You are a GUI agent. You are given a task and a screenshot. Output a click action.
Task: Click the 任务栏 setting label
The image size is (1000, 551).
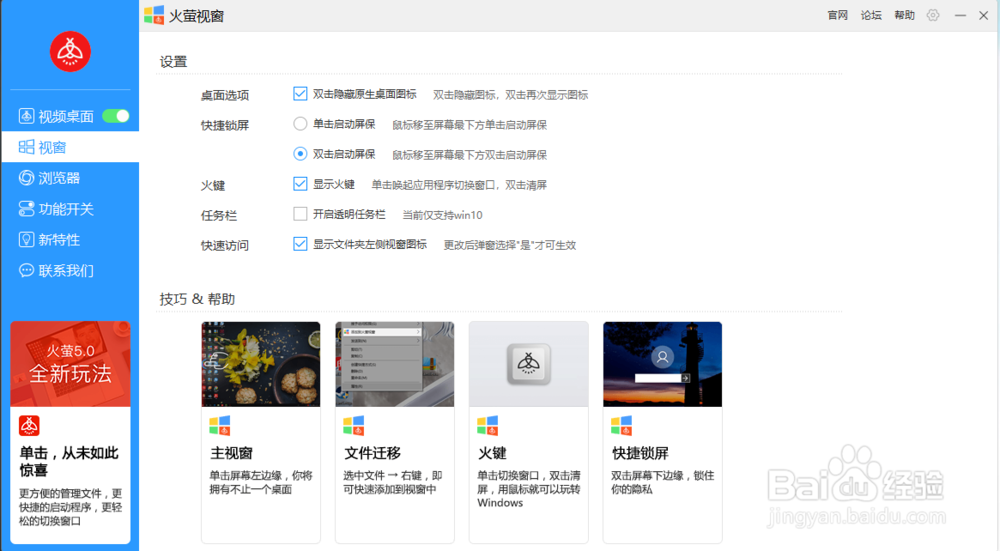(219, 216)
